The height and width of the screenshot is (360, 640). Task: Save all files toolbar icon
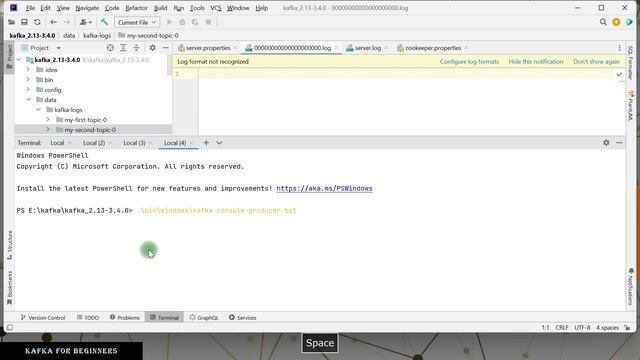pos(24,22)
